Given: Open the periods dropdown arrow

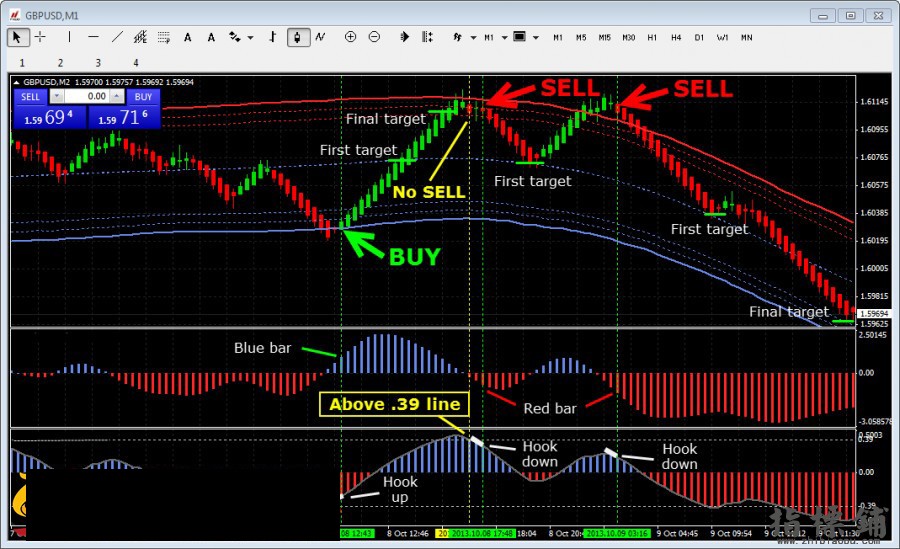Looking at the screenshot, I should pos(505,38).
